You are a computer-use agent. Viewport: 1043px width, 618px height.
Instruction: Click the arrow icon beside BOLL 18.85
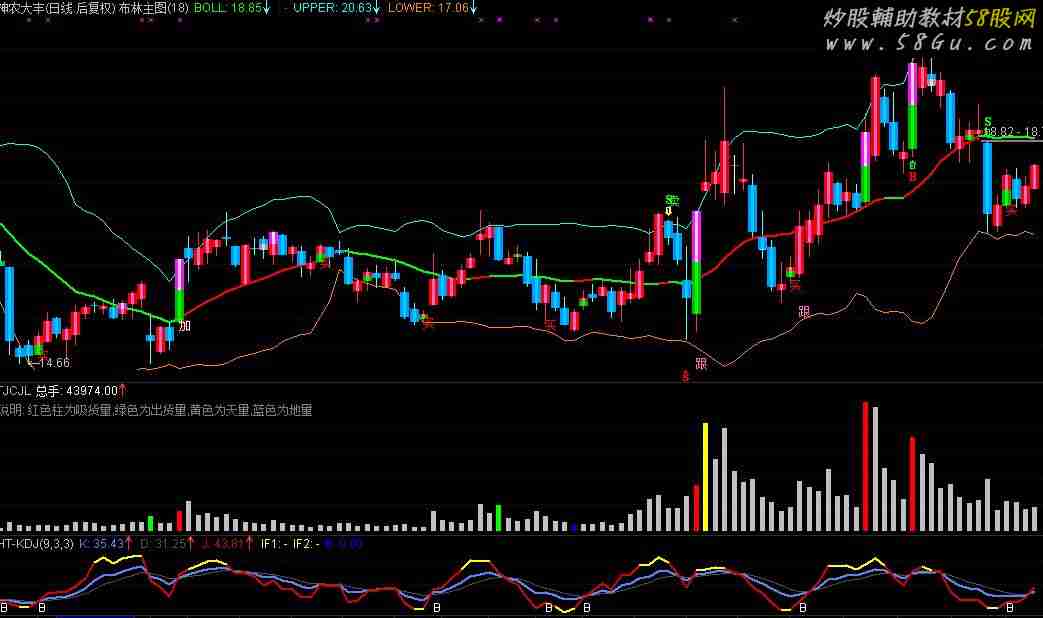(x=269, y=7)
